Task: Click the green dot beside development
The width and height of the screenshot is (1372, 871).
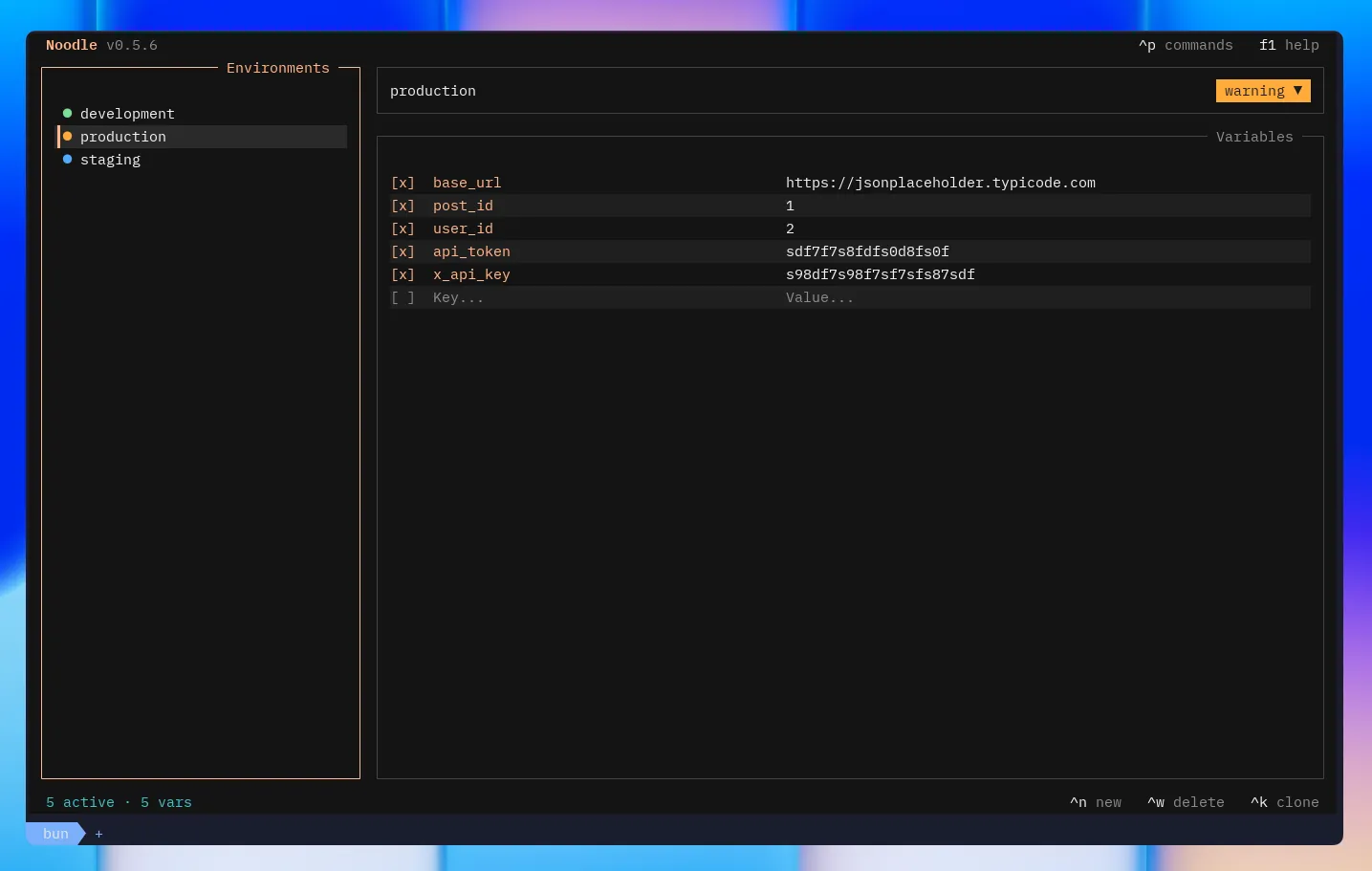Action: coord(67,114)
